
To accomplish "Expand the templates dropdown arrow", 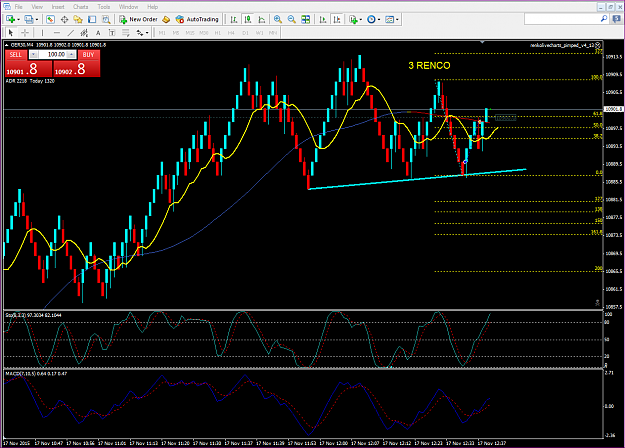I will (x=397, y=20).
